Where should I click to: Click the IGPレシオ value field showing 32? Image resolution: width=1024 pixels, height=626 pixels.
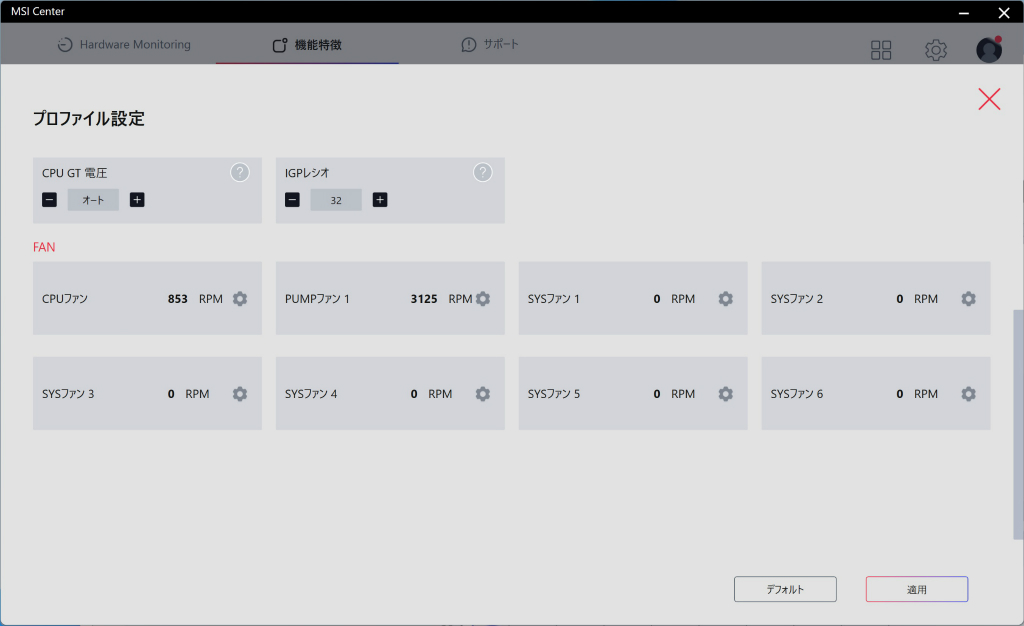pos(336,200)
